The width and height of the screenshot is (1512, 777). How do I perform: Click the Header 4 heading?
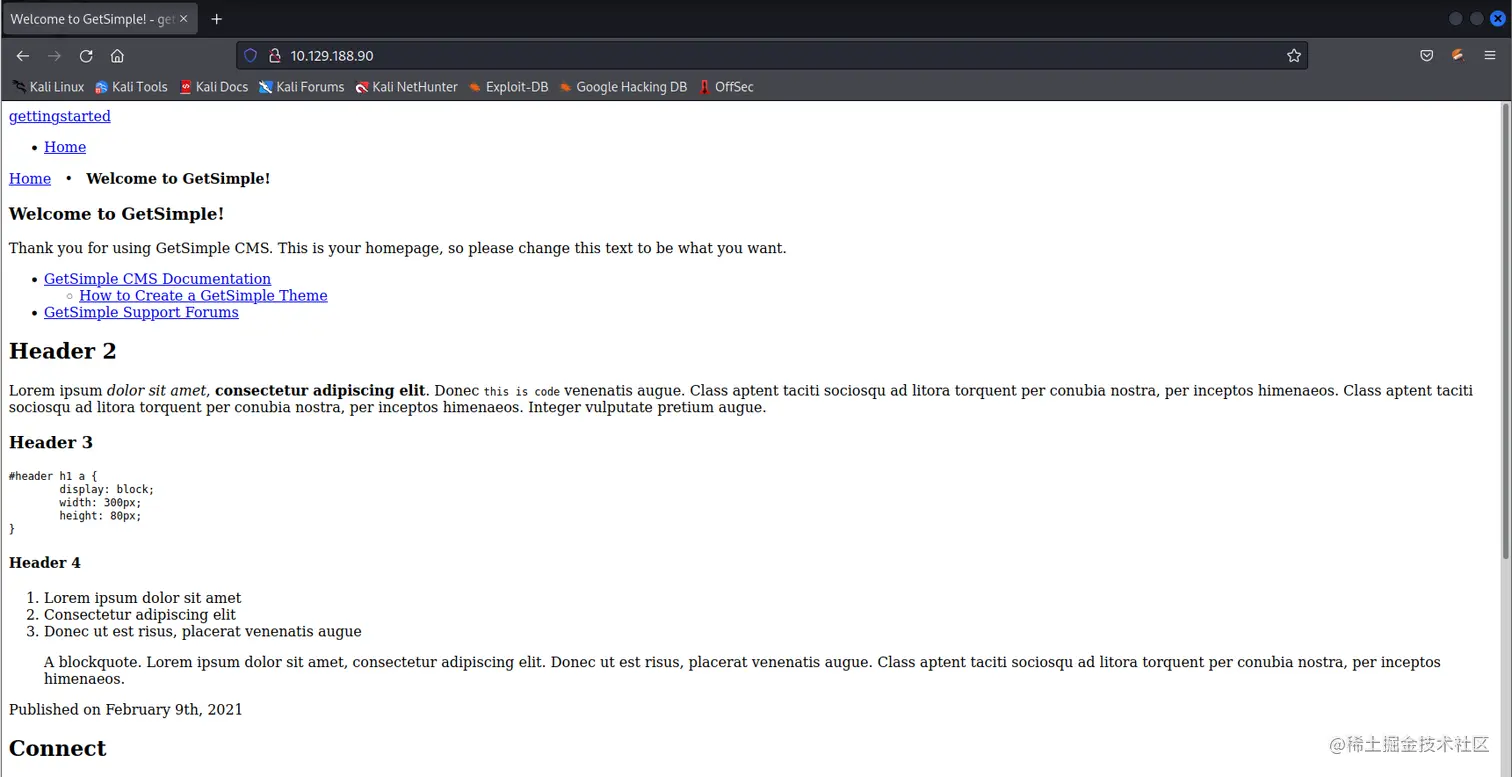tap(45, 563)
